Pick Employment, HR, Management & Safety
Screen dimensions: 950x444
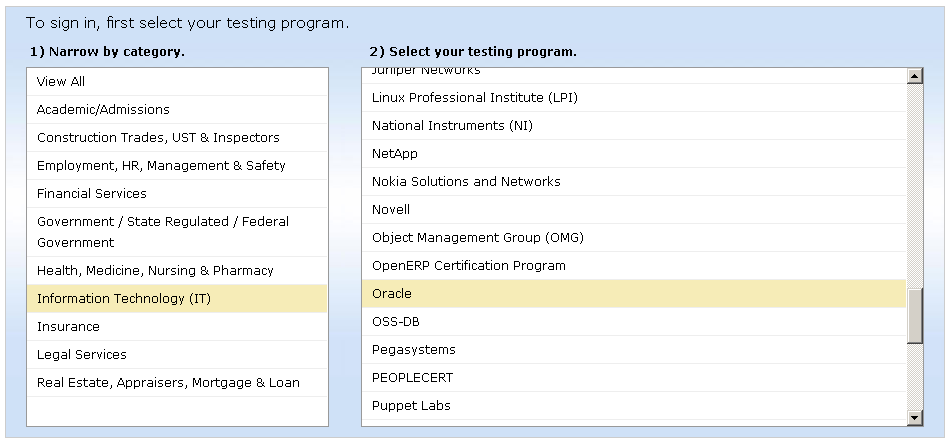click(161, 166)
